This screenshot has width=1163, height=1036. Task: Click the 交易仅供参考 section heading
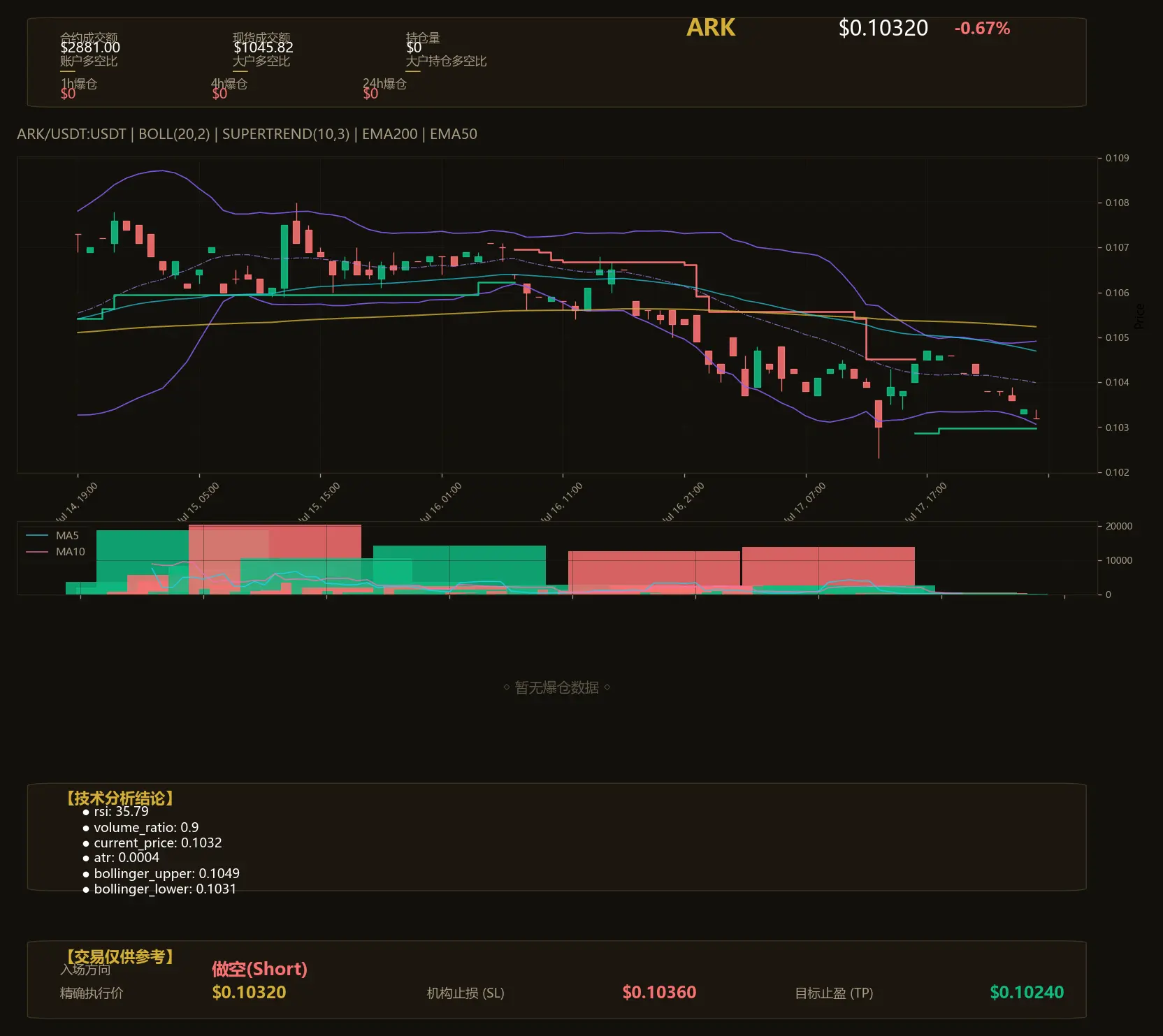point(120,956)
